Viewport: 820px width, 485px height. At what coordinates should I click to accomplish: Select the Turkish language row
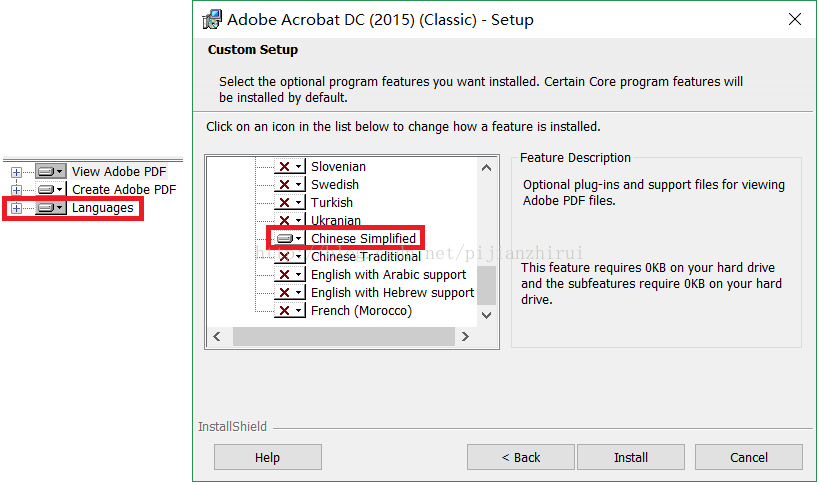coord(332,202)
